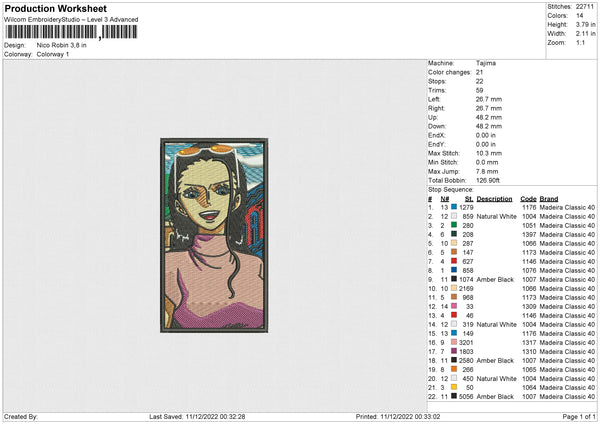The image size is (600, 424).
Task: Click Natural White in the 450-stitch row
Action: click(x=496, y=378)
